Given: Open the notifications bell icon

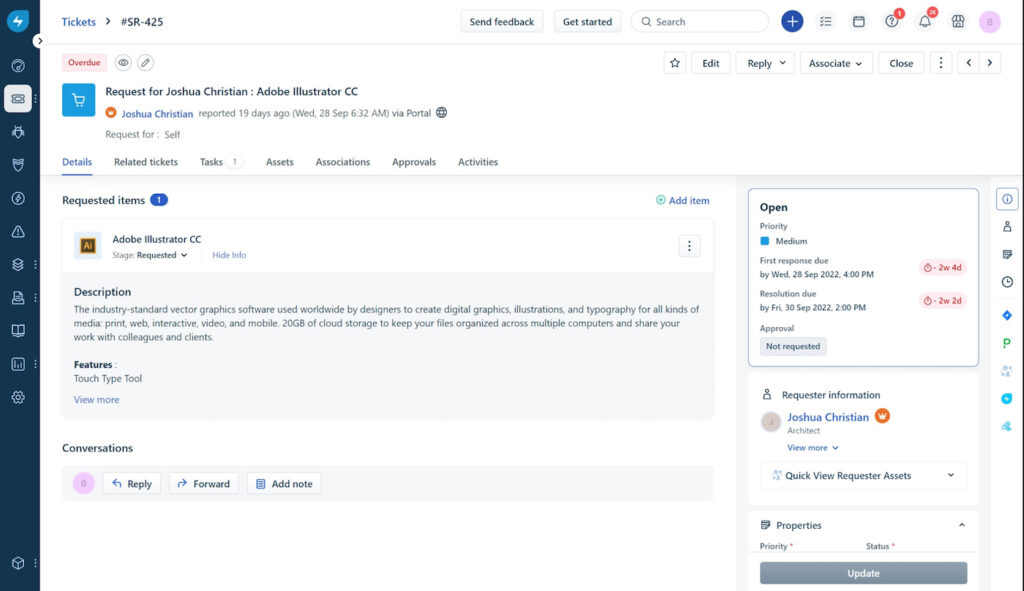Looking at the screenshot, I should tap(925, 22).
